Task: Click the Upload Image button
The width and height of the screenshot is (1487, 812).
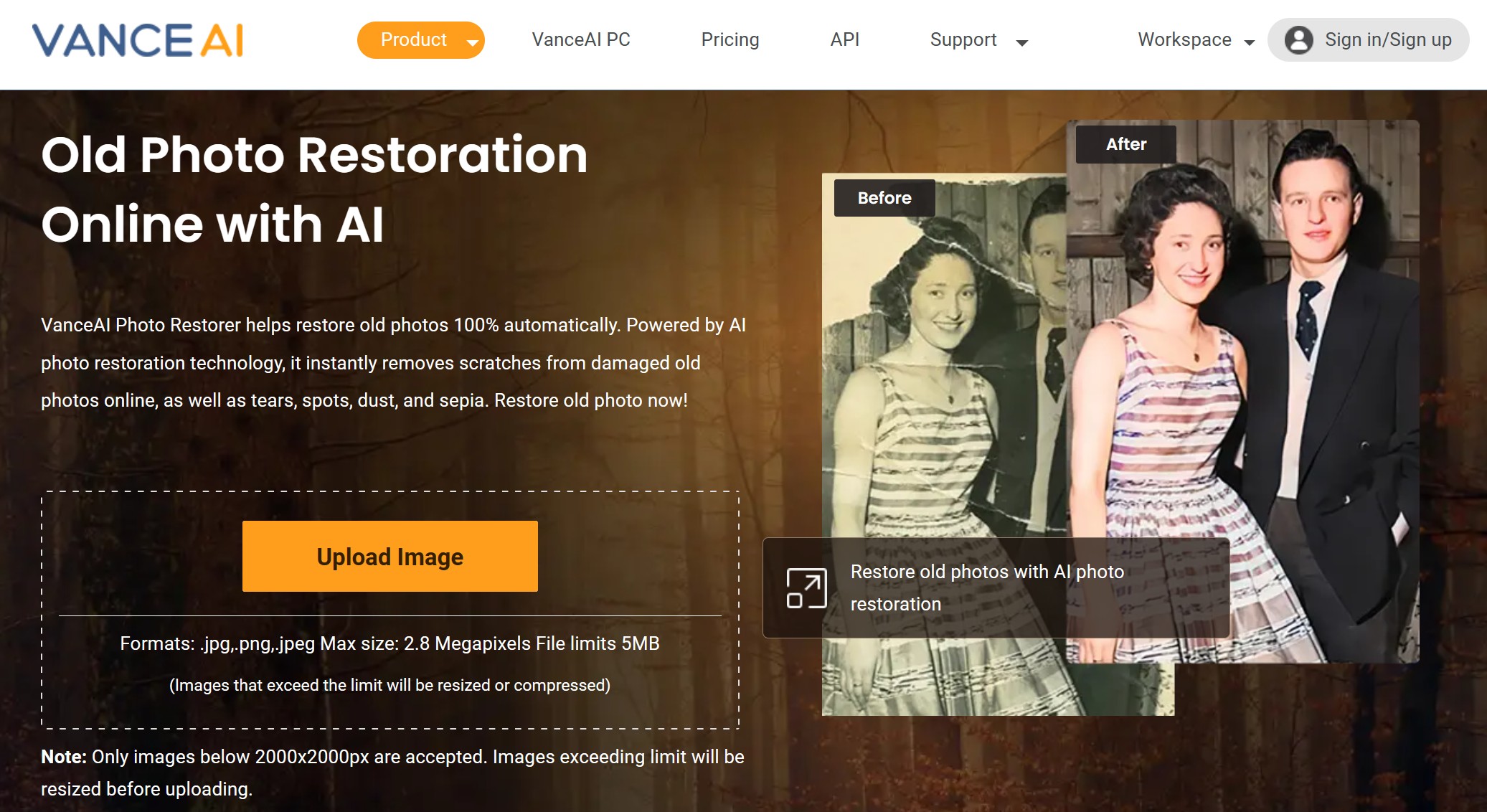Action: (390, 556)
